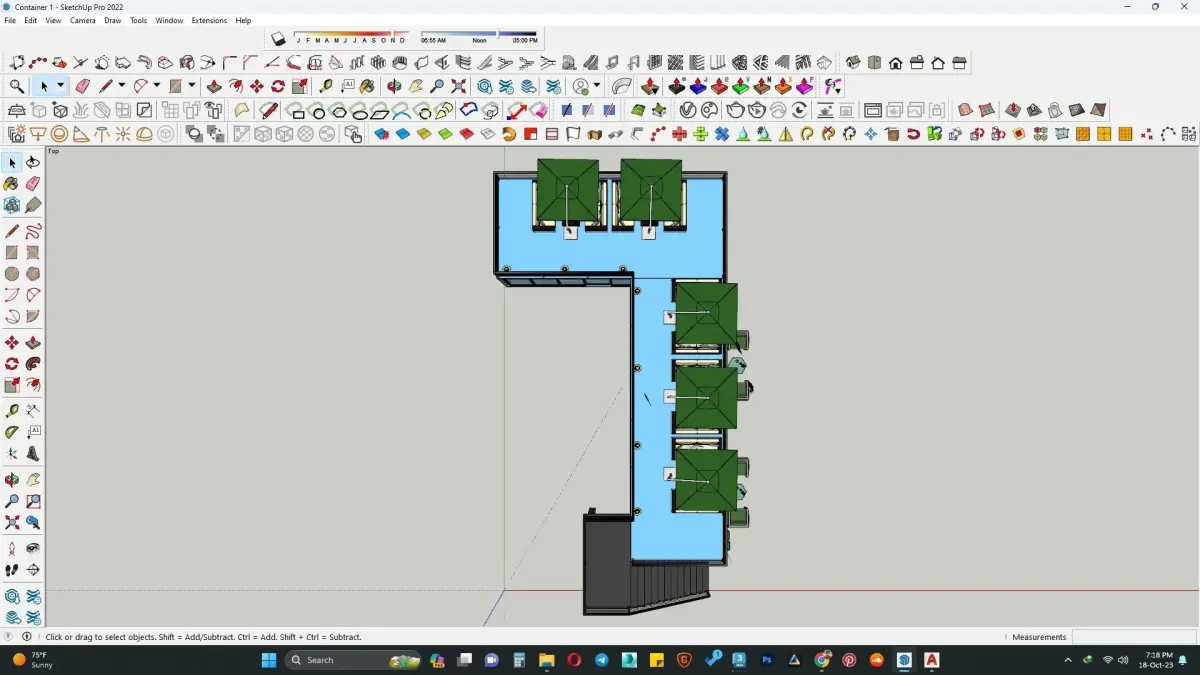The height and width of the screenshot is (675, 1200).
Task: Open the Camera menu
Action: [x=83, y=20]
